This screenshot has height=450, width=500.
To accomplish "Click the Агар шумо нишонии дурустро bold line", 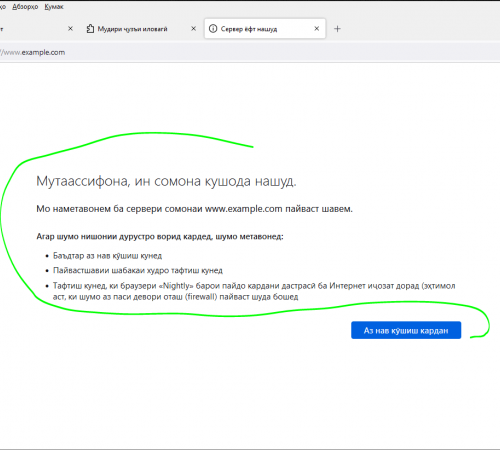I will coord(160,237).
